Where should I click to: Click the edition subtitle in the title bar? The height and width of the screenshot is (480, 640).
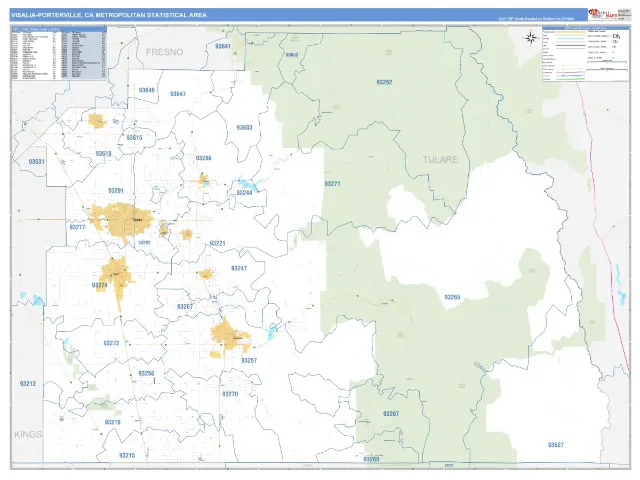coord(536,19)
